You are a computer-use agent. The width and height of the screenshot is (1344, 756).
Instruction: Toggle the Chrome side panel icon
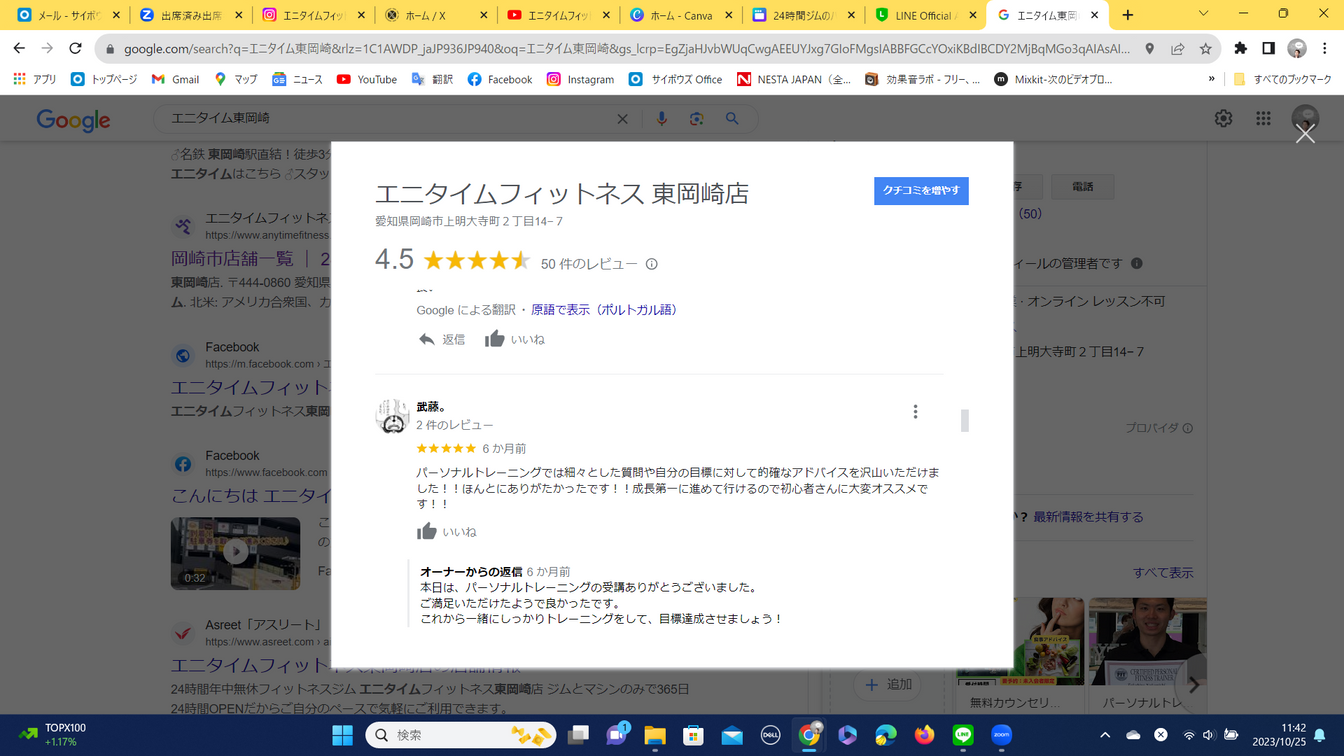[x=1268, y=48]
